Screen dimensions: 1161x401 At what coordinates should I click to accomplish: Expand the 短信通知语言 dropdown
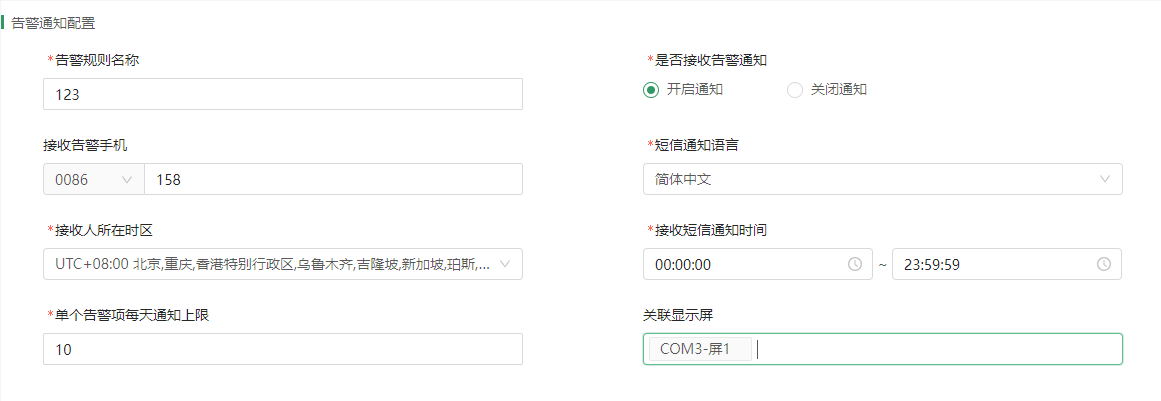tap(883, 179)
